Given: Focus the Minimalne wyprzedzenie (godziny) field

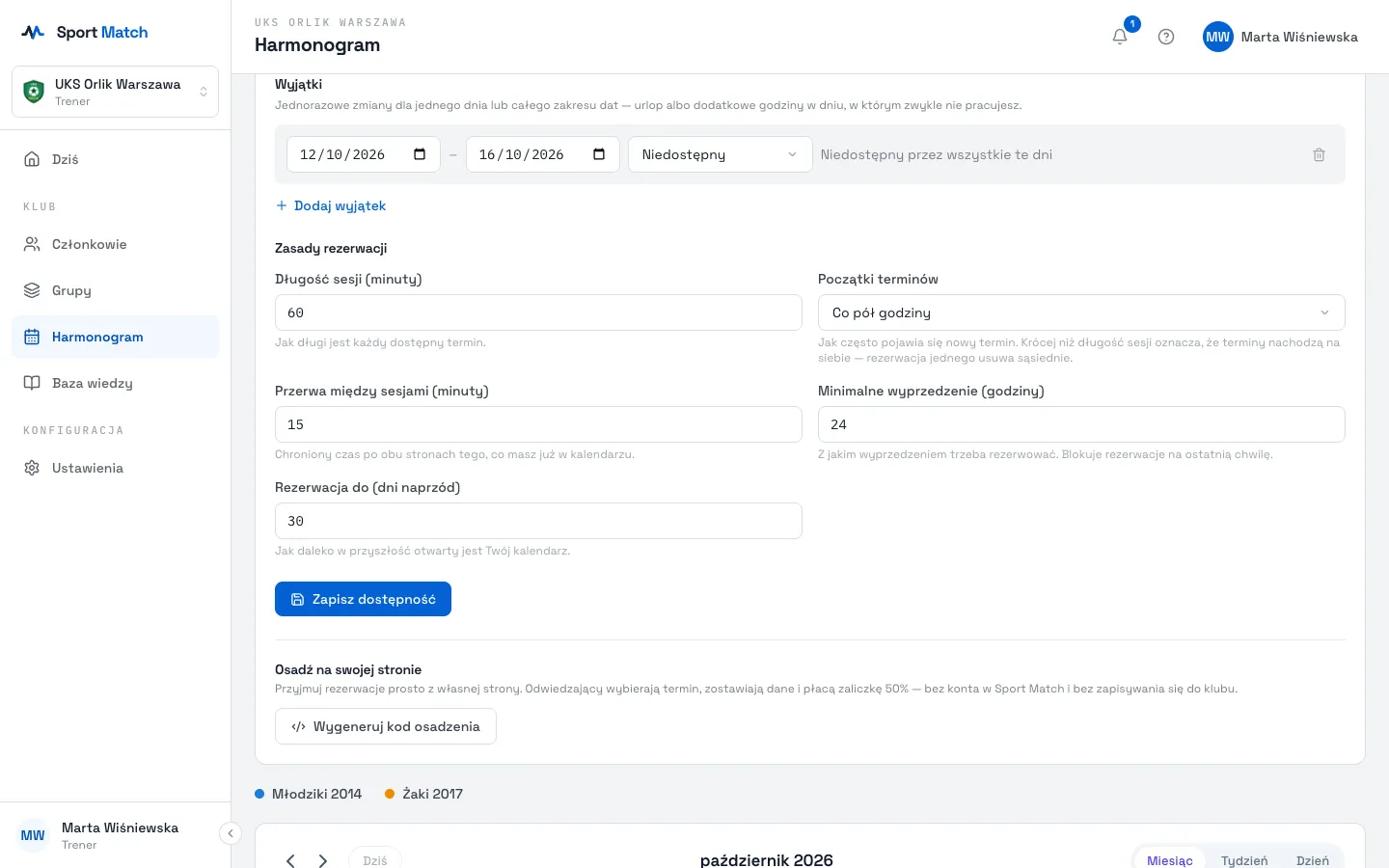Looking at the screenshot, I should [1081, 424].
